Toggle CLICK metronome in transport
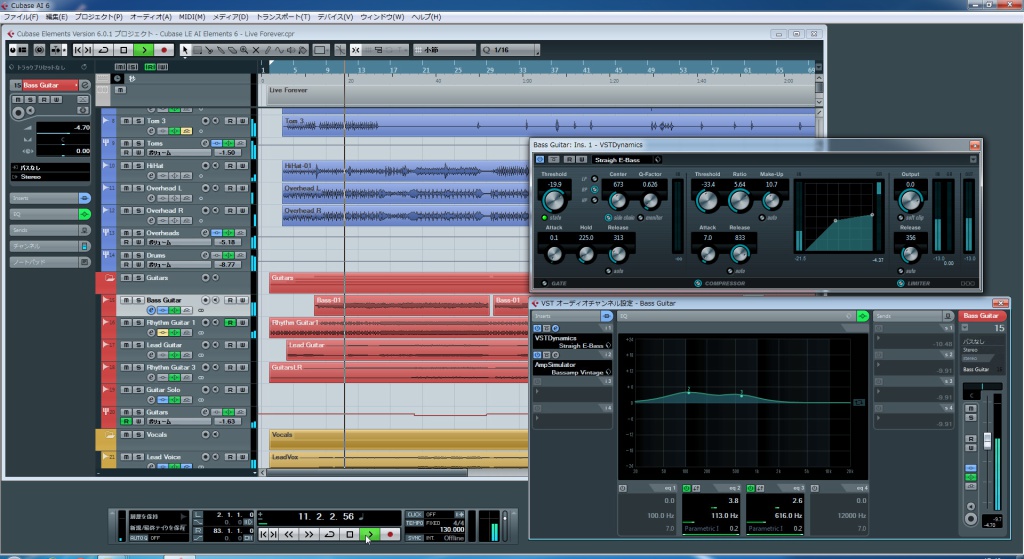 point(414,515)
